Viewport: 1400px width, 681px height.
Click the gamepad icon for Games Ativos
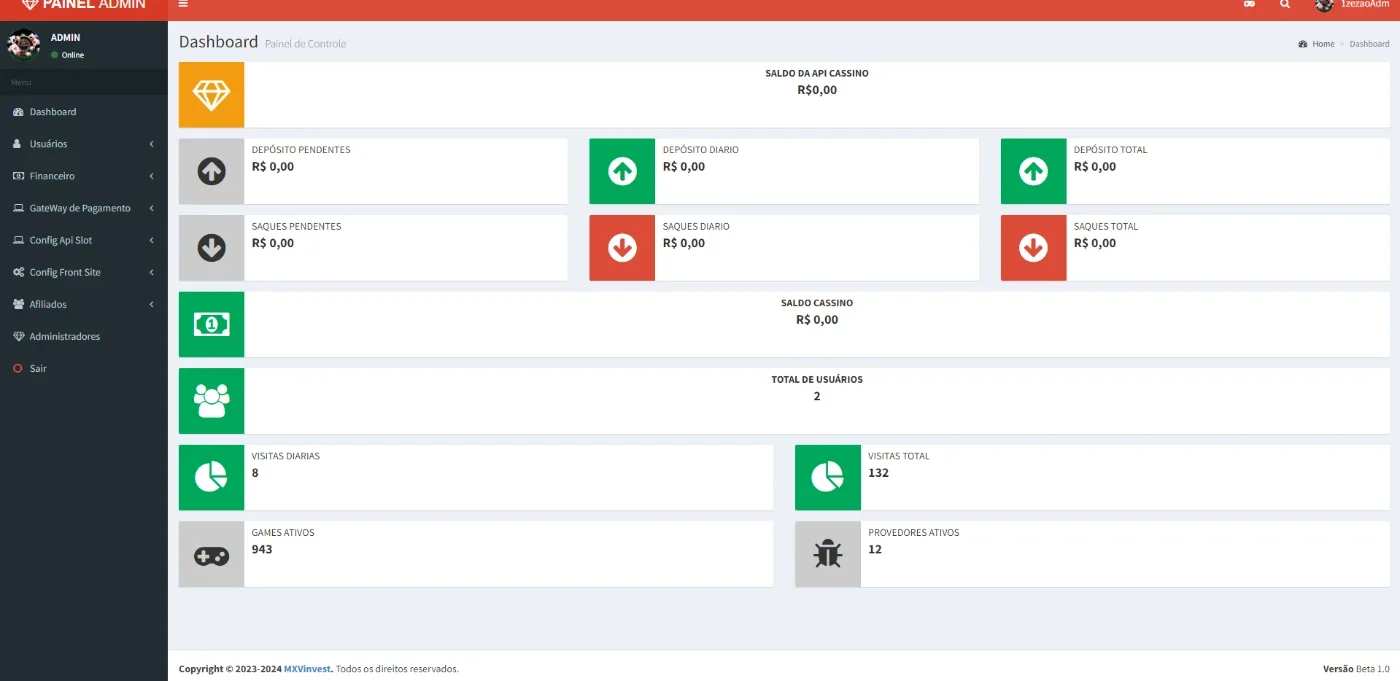coord(211,554)
